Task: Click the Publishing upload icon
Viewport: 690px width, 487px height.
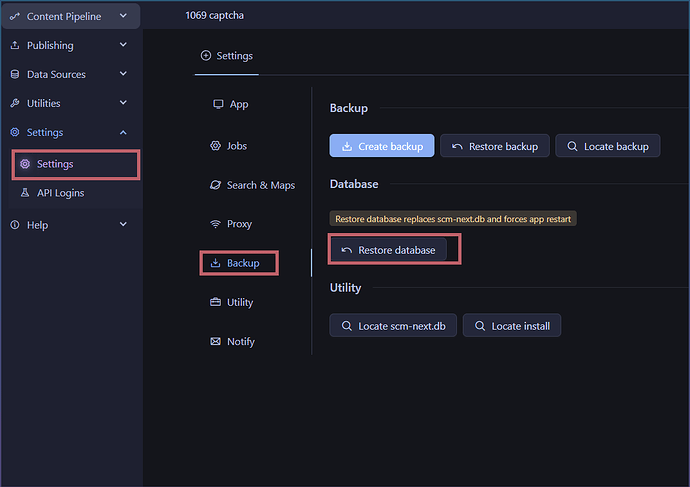Action: [x=15, y=45]
